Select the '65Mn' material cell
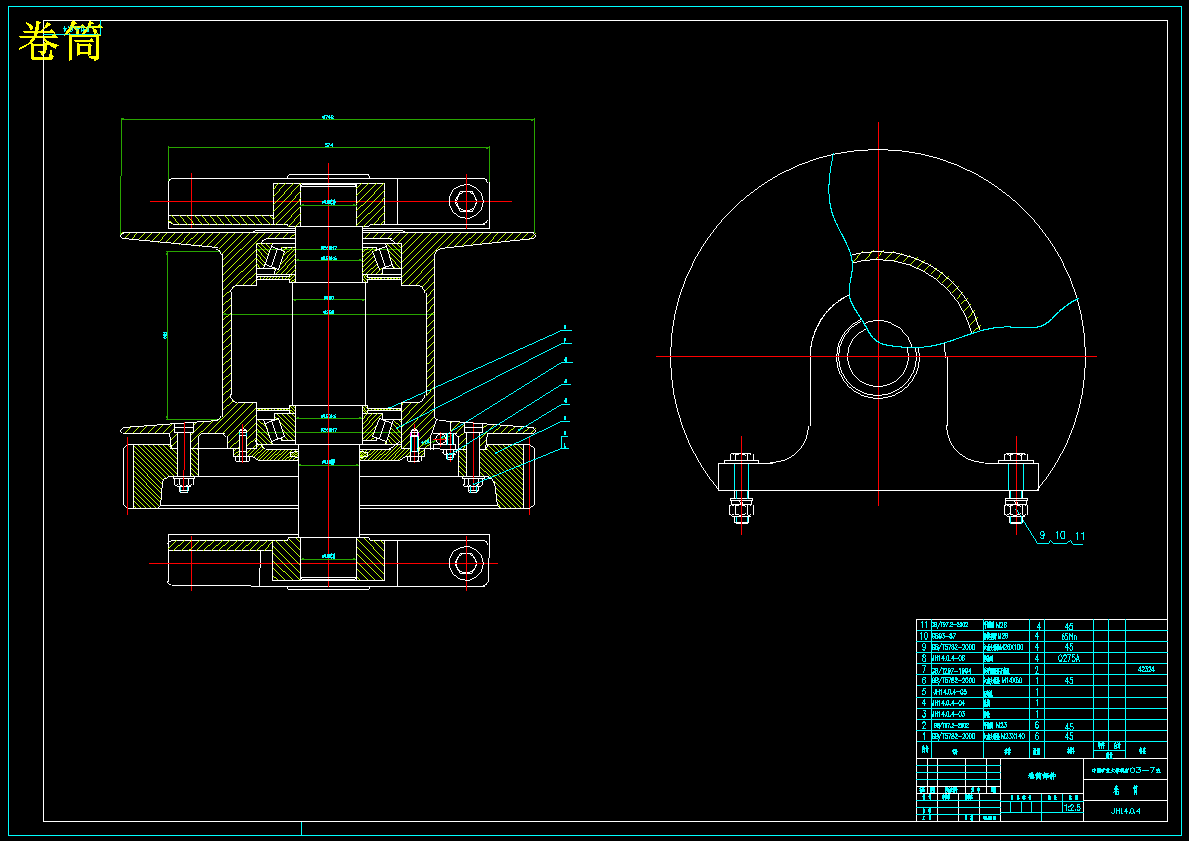The image size is (1189, 841). [x=1069, y=636]
